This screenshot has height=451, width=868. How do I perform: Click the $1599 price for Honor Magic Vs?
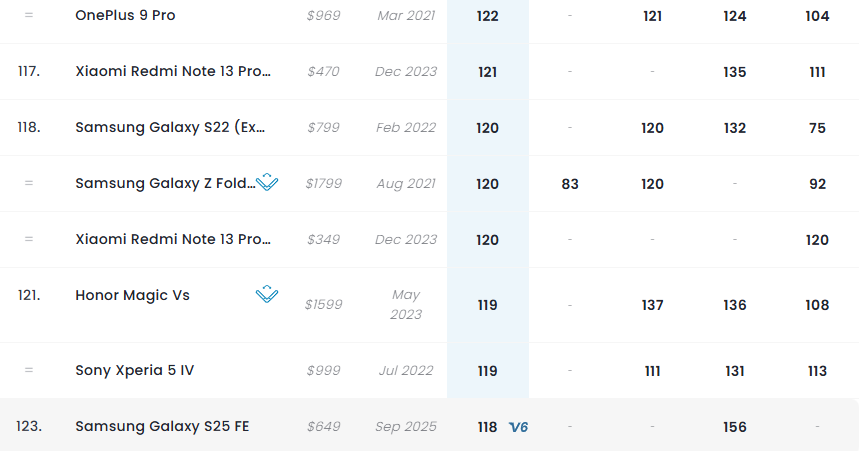[322, 305]
